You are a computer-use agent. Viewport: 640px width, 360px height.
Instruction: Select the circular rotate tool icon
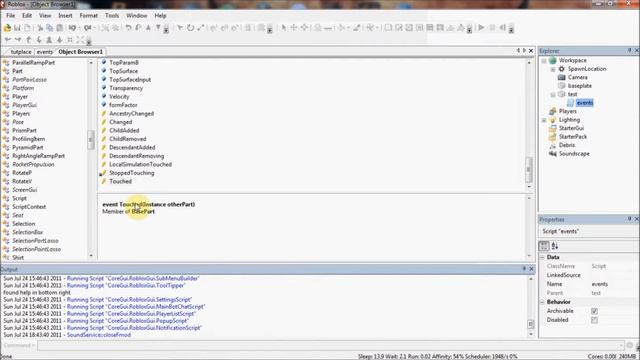tap(190, 28)
